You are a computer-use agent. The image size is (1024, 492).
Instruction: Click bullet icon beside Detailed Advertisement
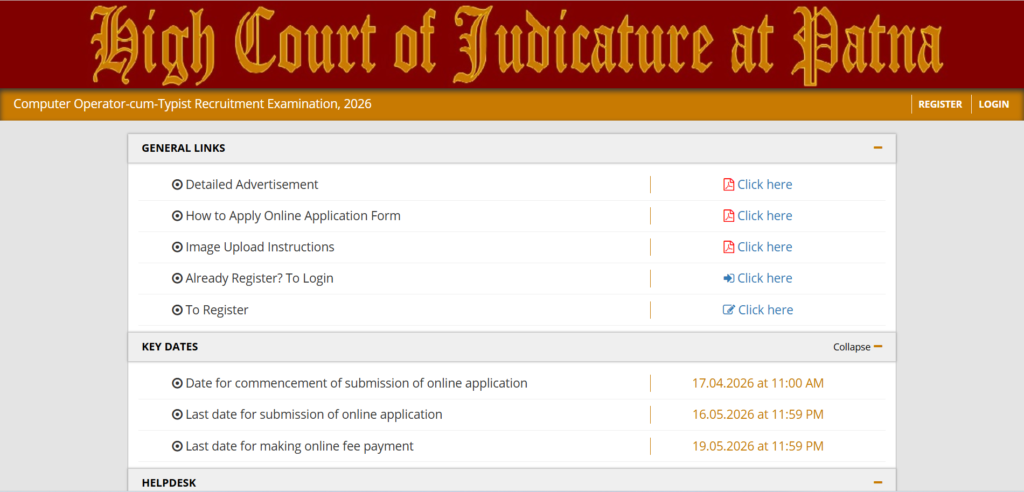pyautogui.click(x=177, y=185)
